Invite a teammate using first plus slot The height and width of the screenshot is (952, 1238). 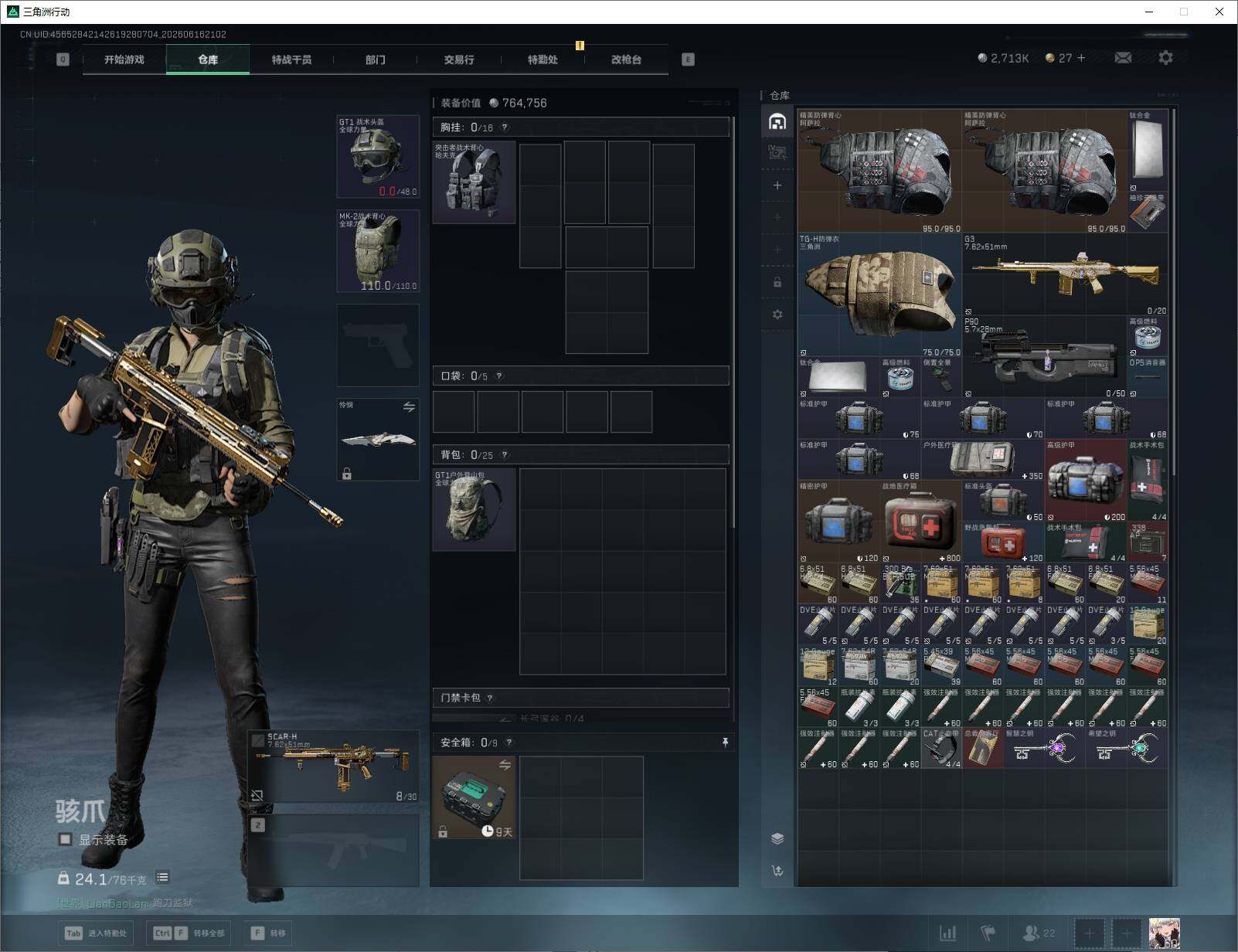click(1089, 934)
